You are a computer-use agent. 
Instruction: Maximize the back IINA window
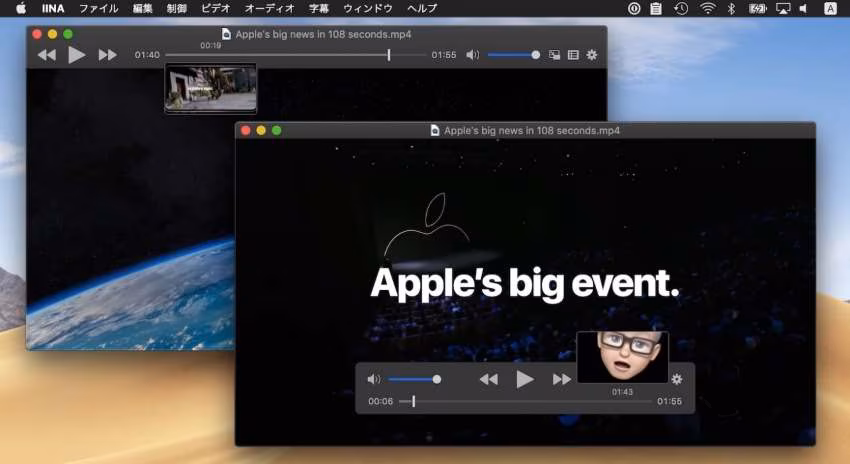click(68, 34)
